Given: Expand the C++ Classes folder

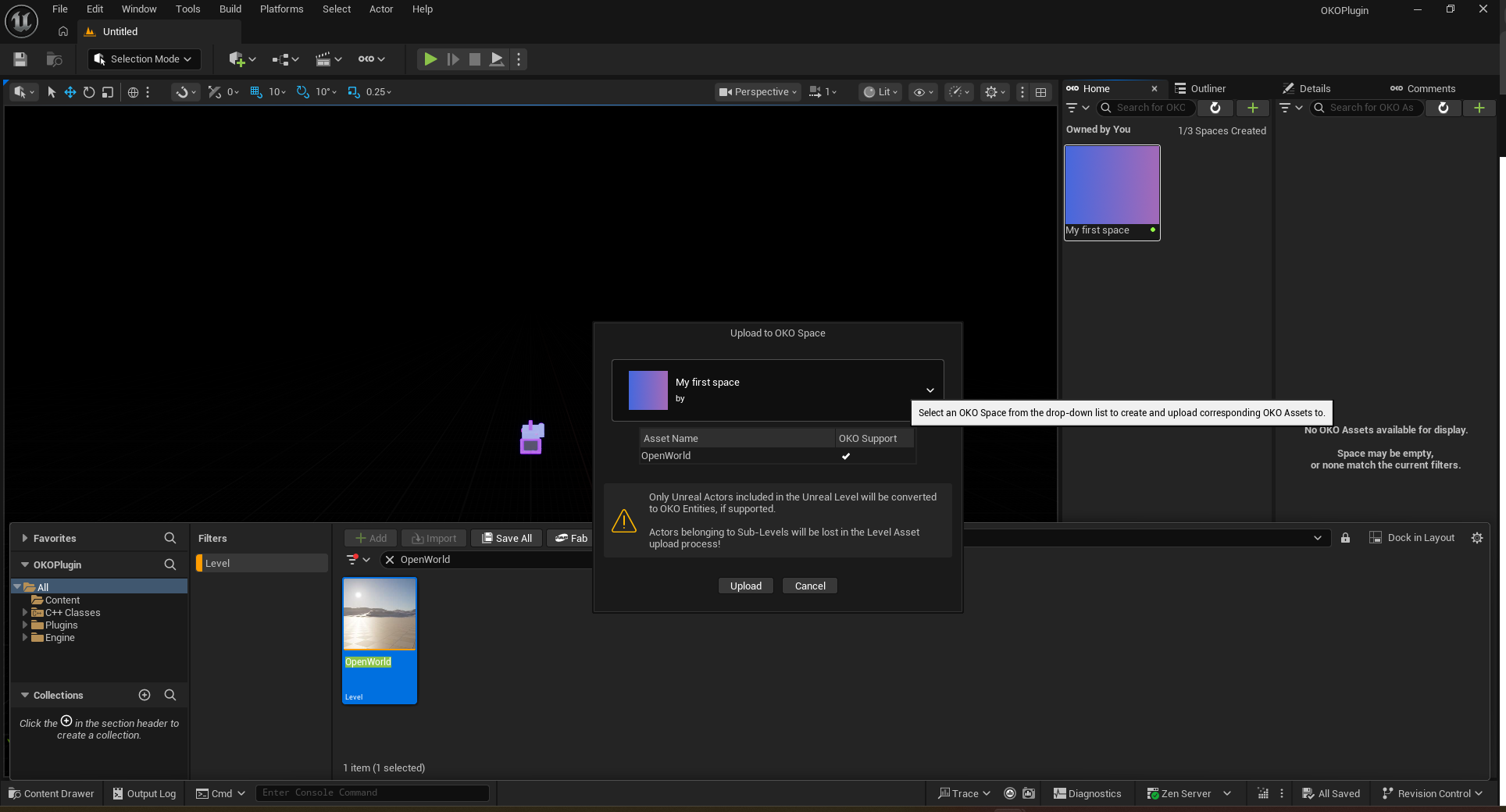Looking at the screenshot, I should [x=25, y=613].
